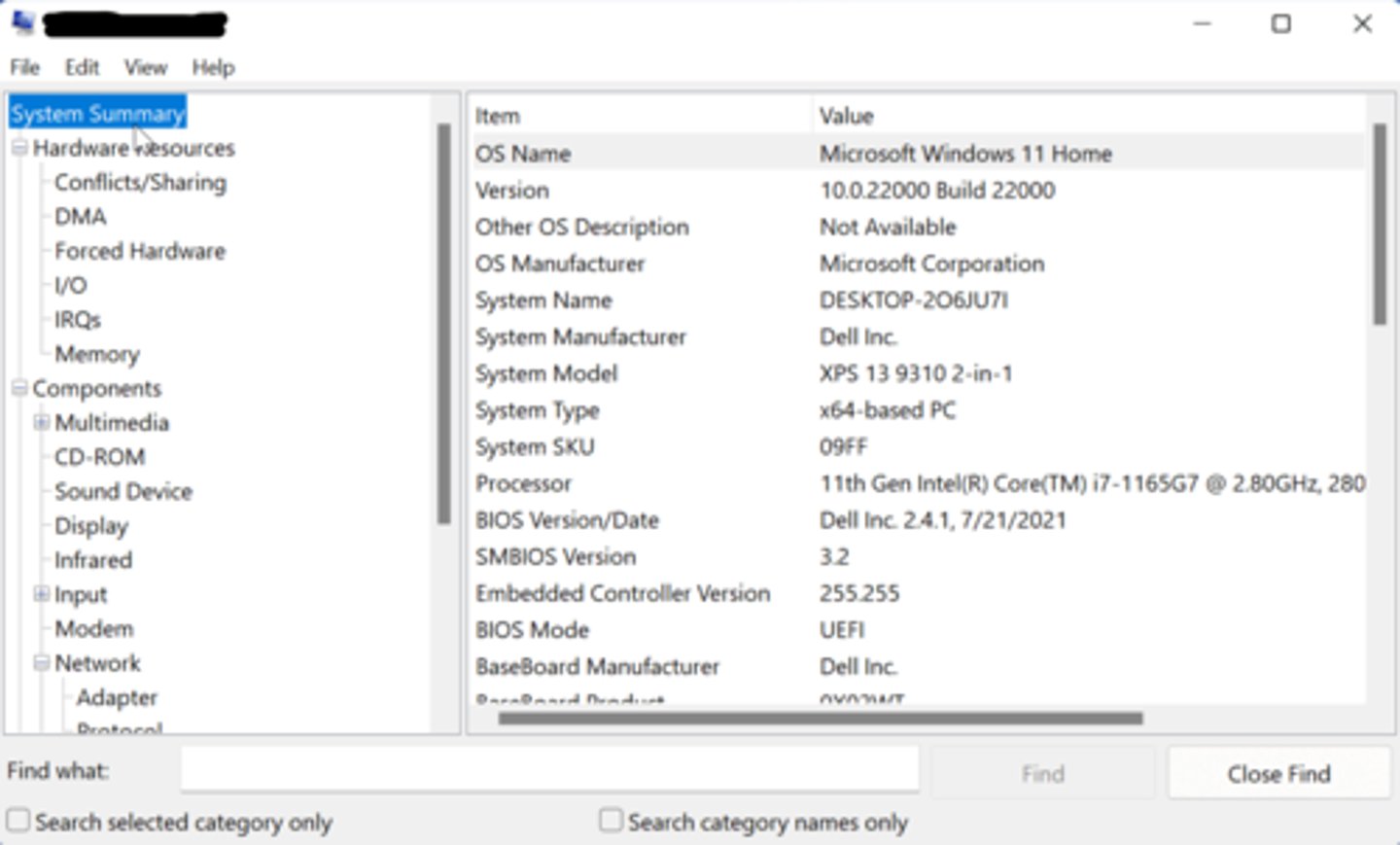Screen dimensions: 1400x845
Task: Select the Processor row
Action: click(918, 483)
